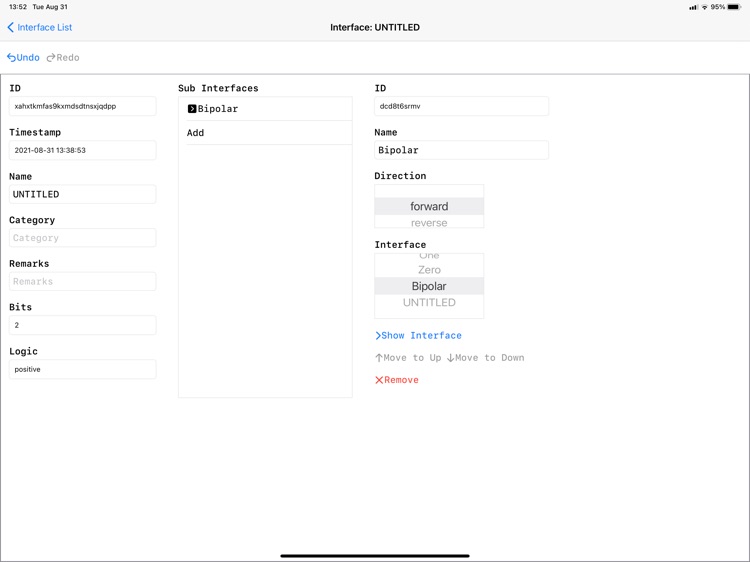750x562 pixels.
Task: Click Show Interface link
Action: click(419, 335)
